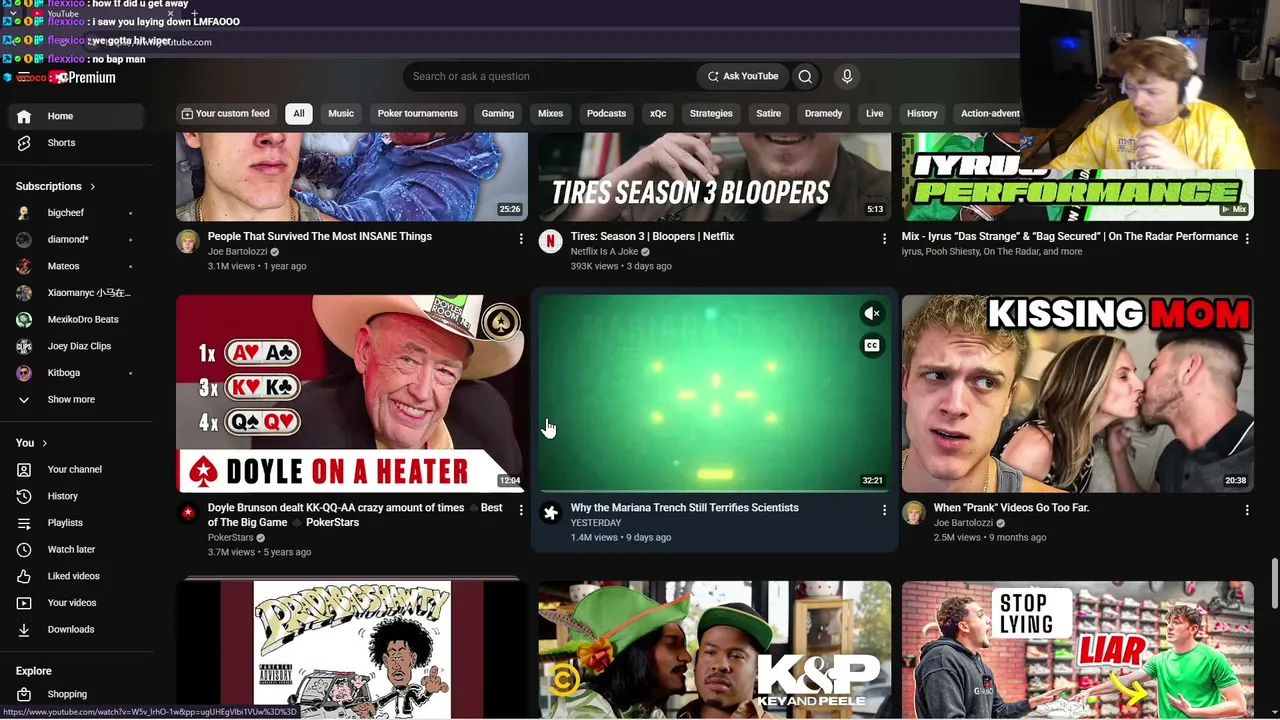
Task: Expand the You section header
Action: [32, 443]
